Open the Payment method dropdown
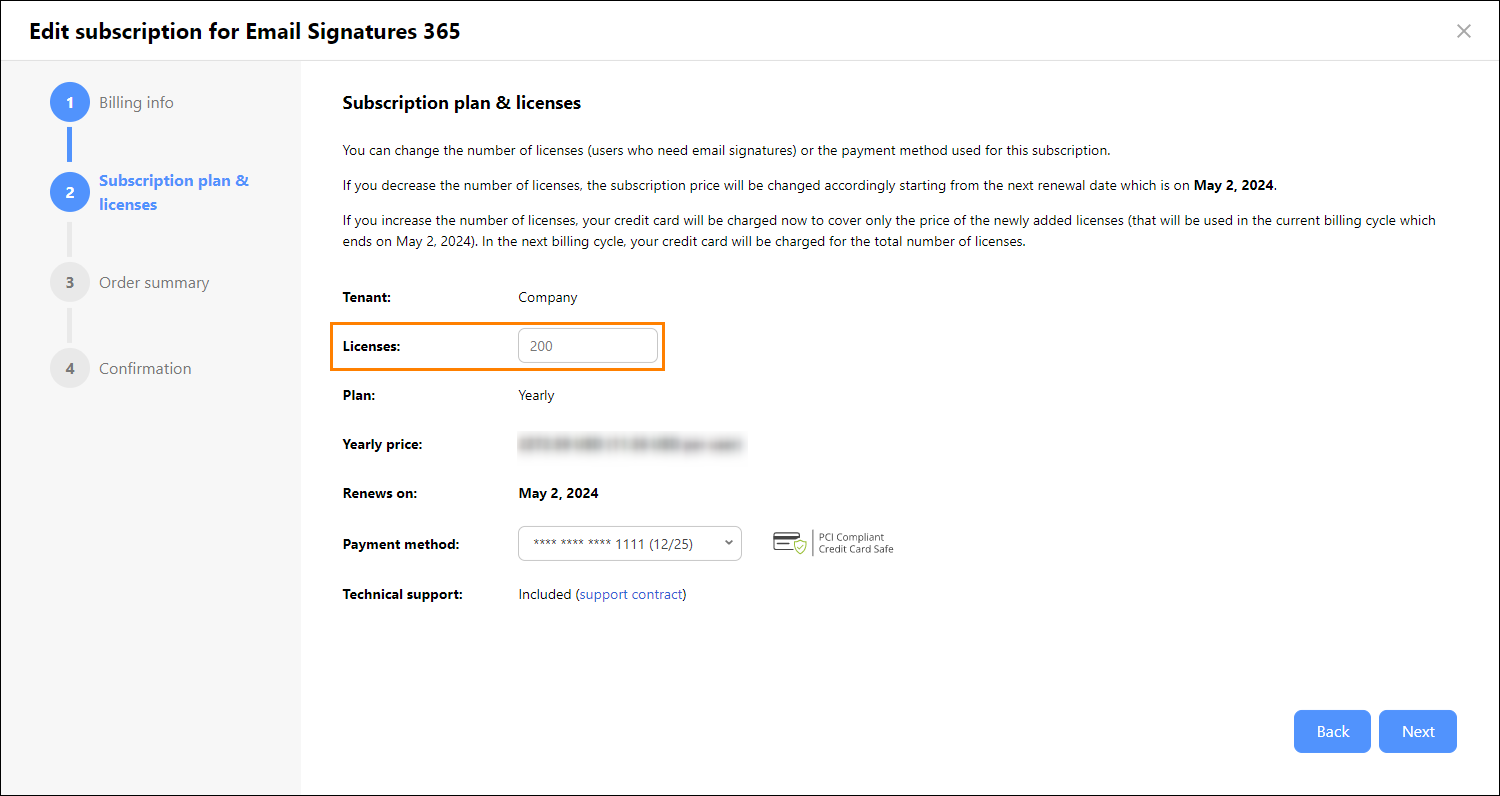1500x796 pixels. pyautogui.click(x=630, y=544)
